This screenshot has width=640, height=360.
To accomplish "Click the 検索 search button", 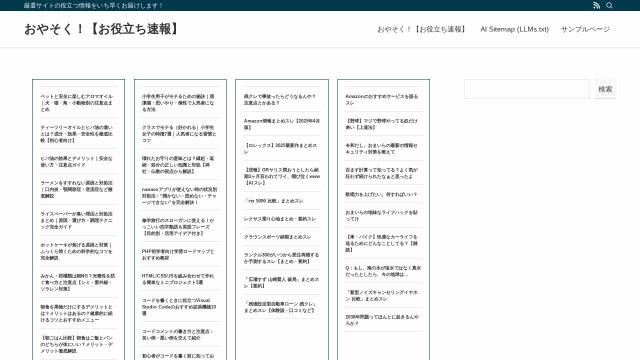I will [605, 89].
